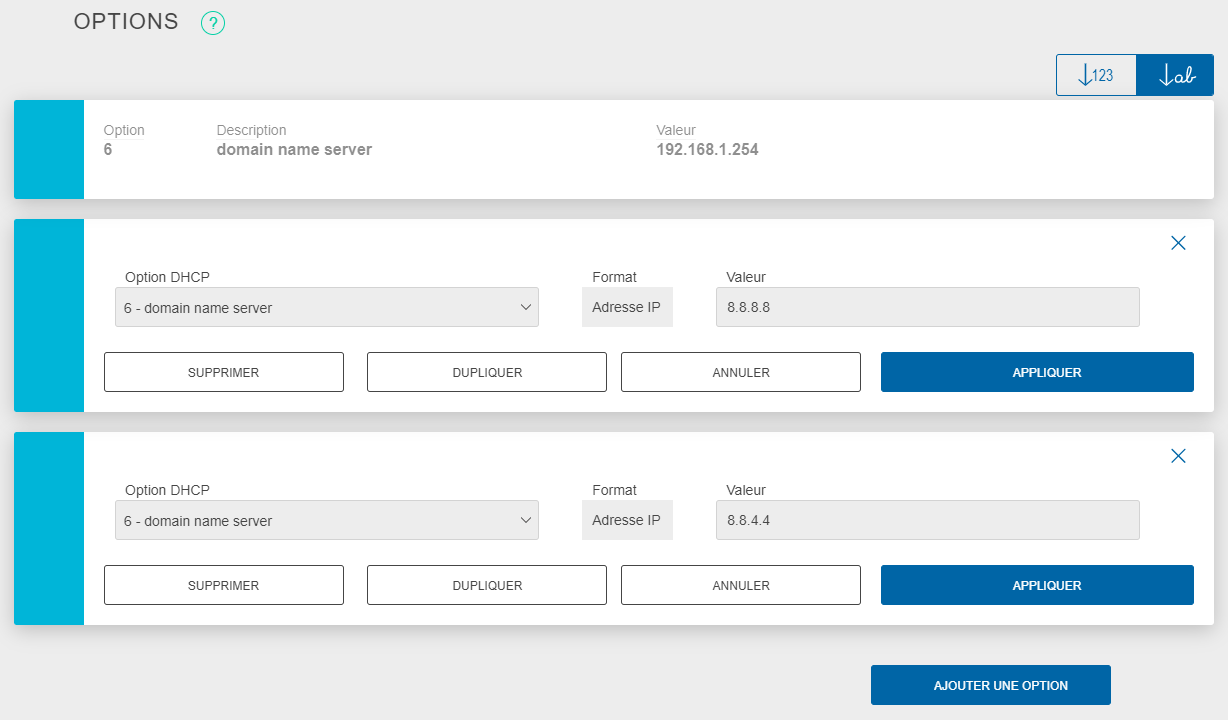Viewport: 1228px width, 720px height.
Task: Close the 8.8.8.8 option editor
Action: pyautogui.click(x=1178, y=243)
